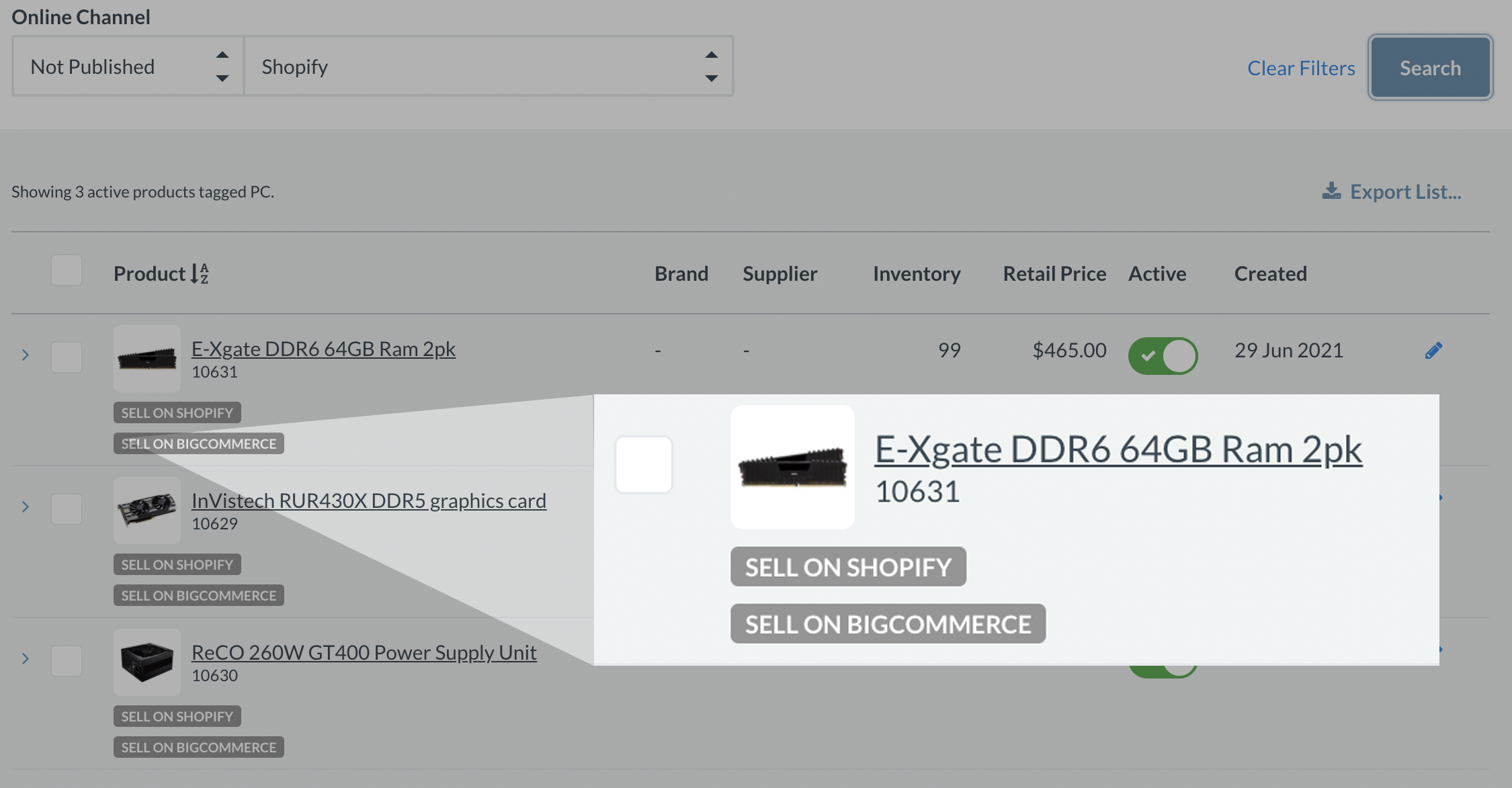Sort by Product A-Z sort icon
The width and height of the screenshot is (1512, 788).
(200, 273)
